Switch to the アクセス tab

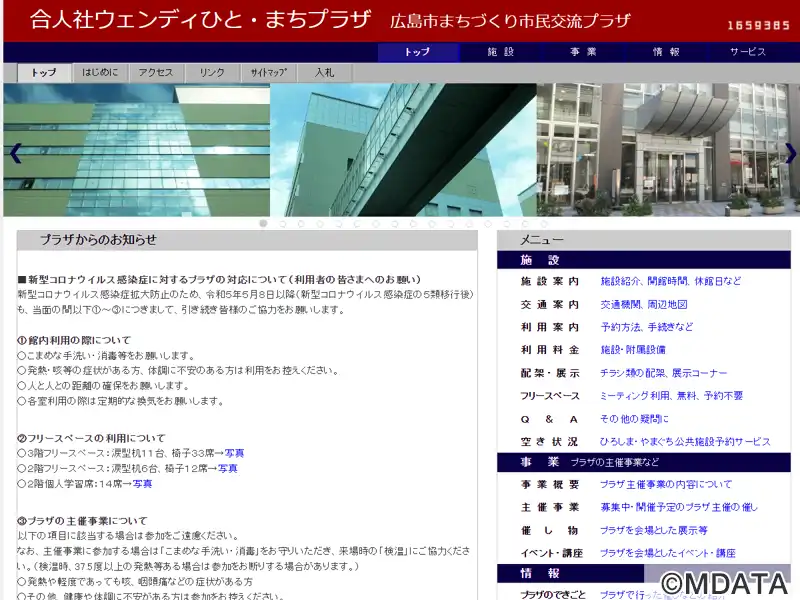click(156, 72)
